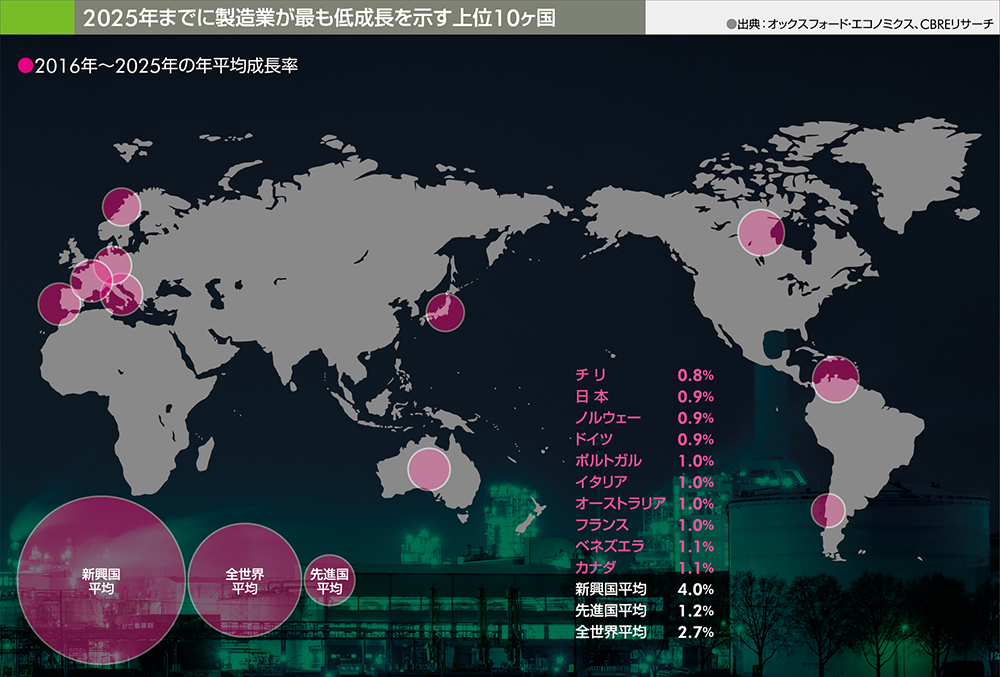Click the pink bubble over Australia on the map
Screen dimensions: 1000x677
pos(429,469)
